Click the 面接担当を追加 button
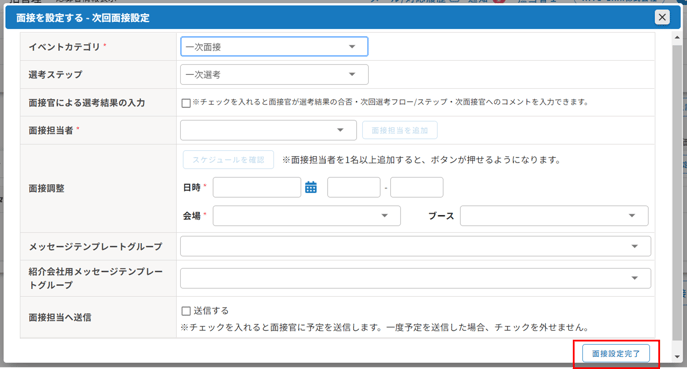 [400, 130]
